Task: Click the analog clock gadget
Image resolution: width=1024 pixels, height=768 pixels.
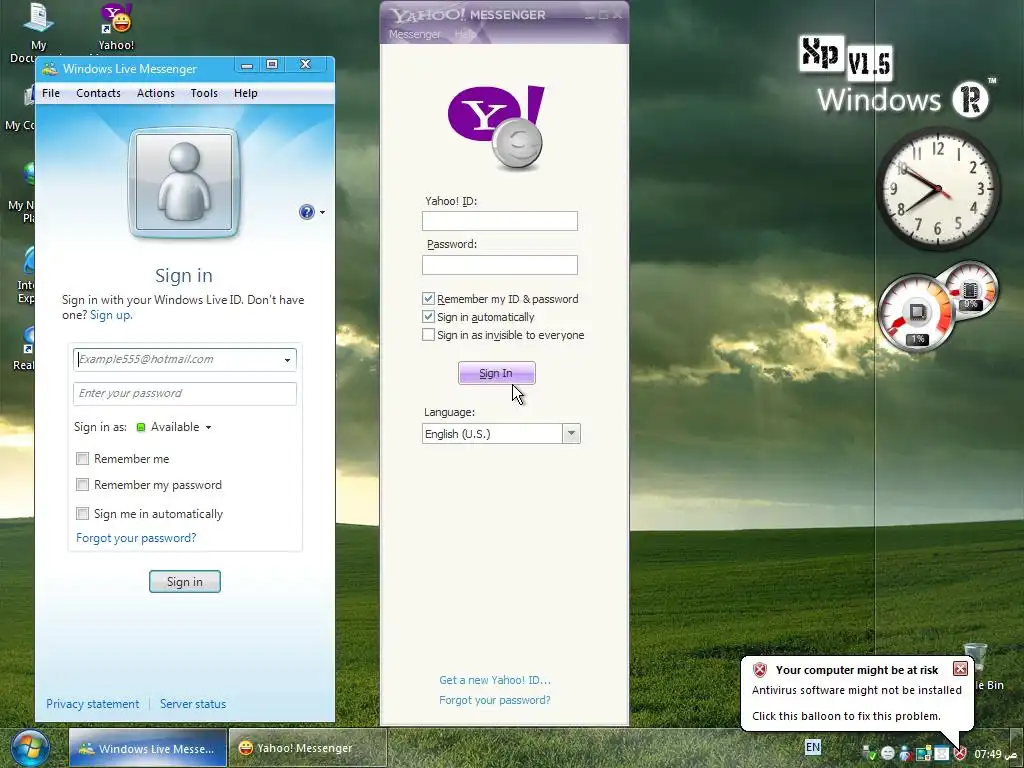Action: pyautogui.click(x=938, y=189)
